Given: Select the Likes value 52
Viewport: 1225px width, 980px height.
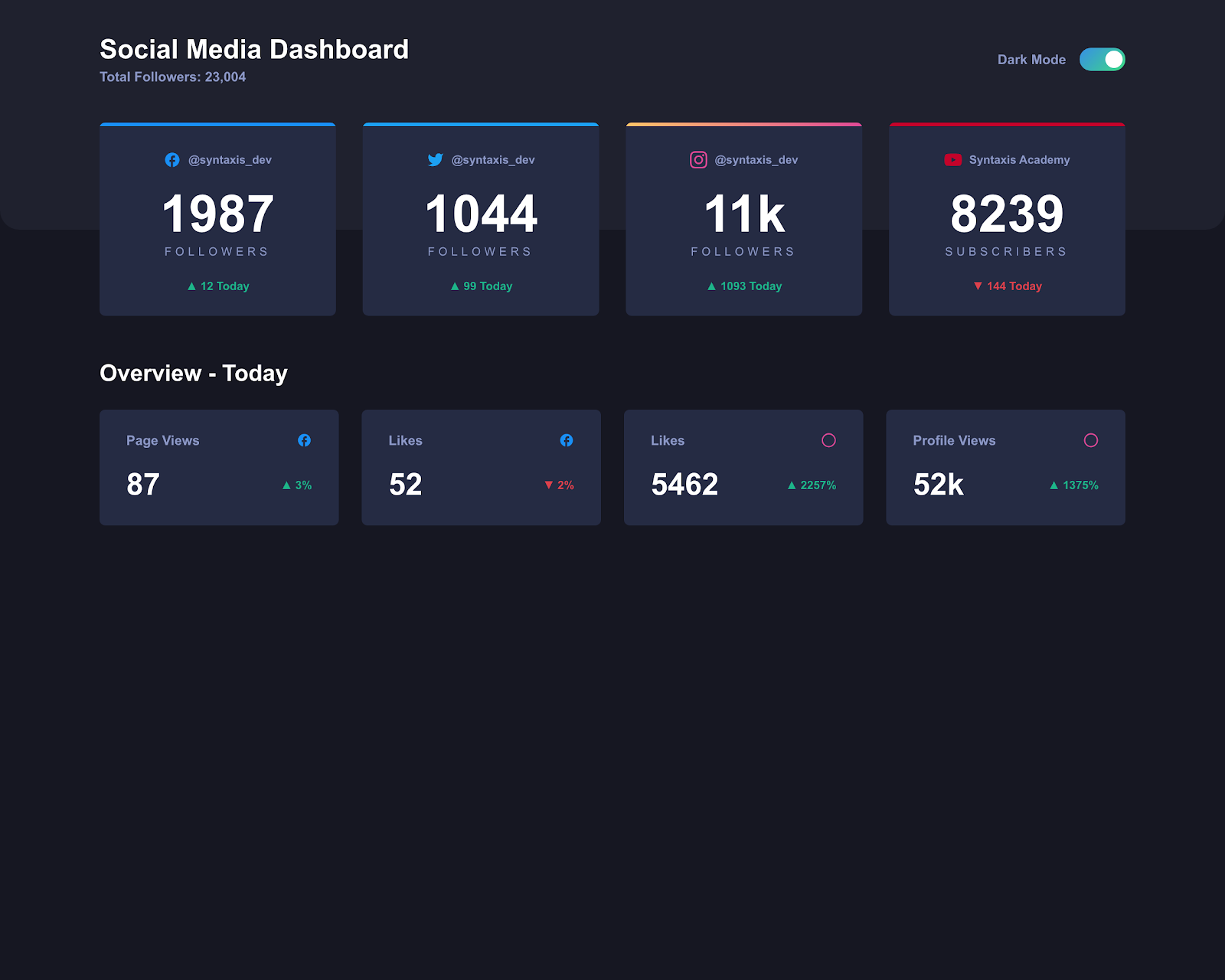Looking at the screenshot, I should tap(405, 485).
